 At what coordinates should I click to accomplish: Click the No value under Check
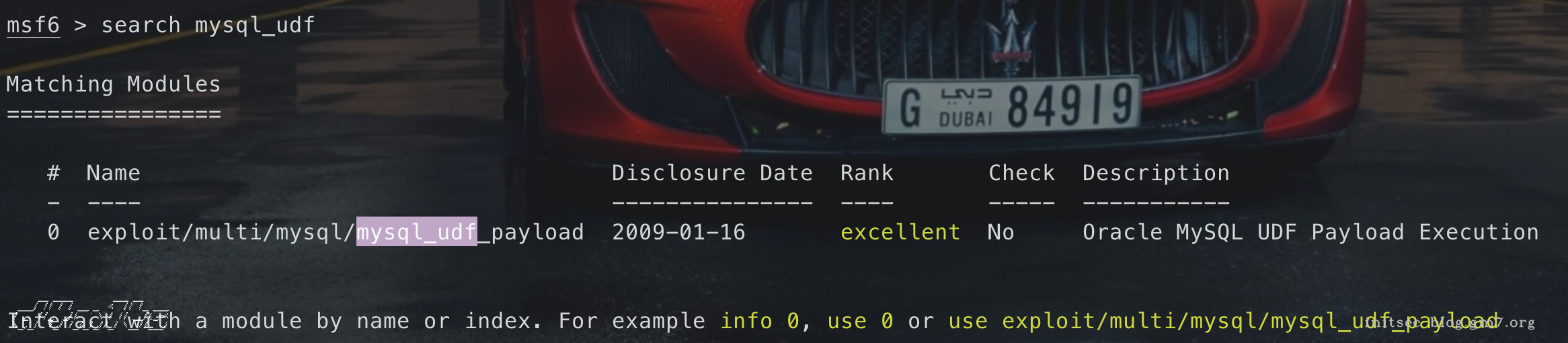pyautogui.click(x=1001, y=232)
